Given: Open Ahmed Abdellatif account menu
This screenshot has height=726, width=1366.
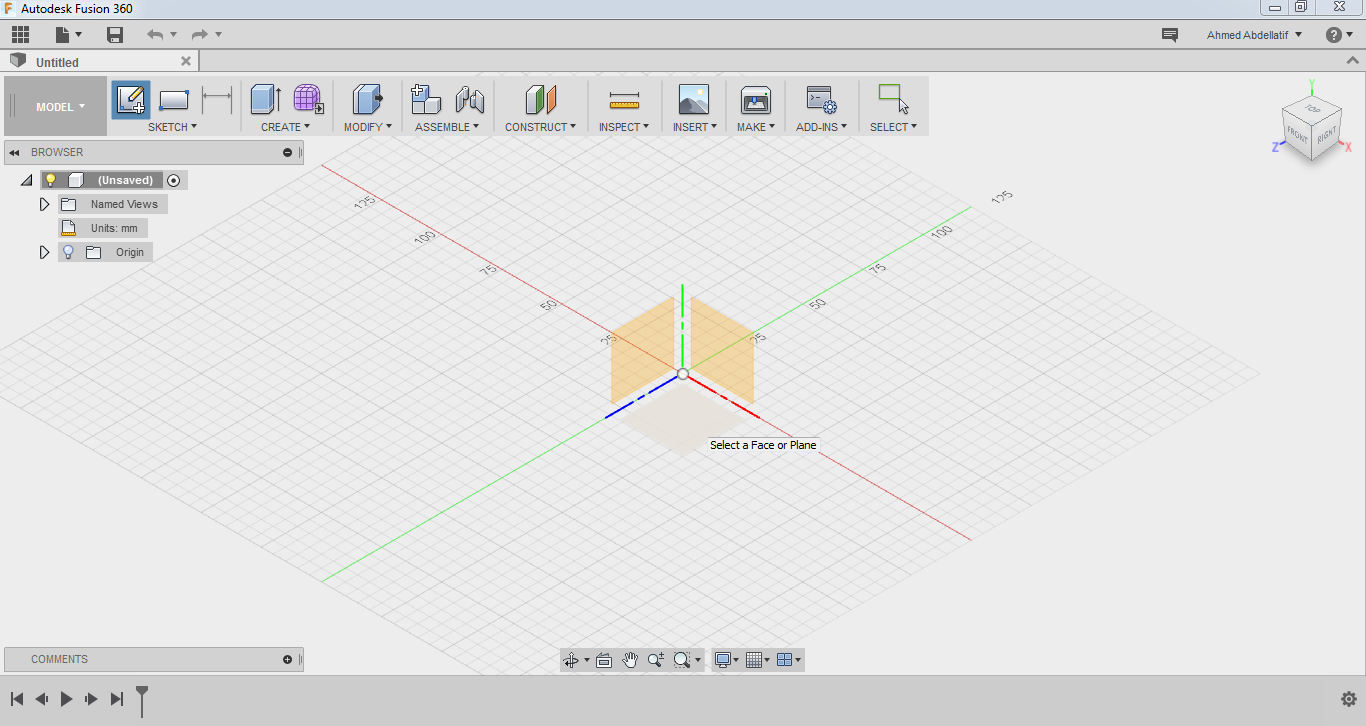Looking at the screenshot, I should (1254, 35).
